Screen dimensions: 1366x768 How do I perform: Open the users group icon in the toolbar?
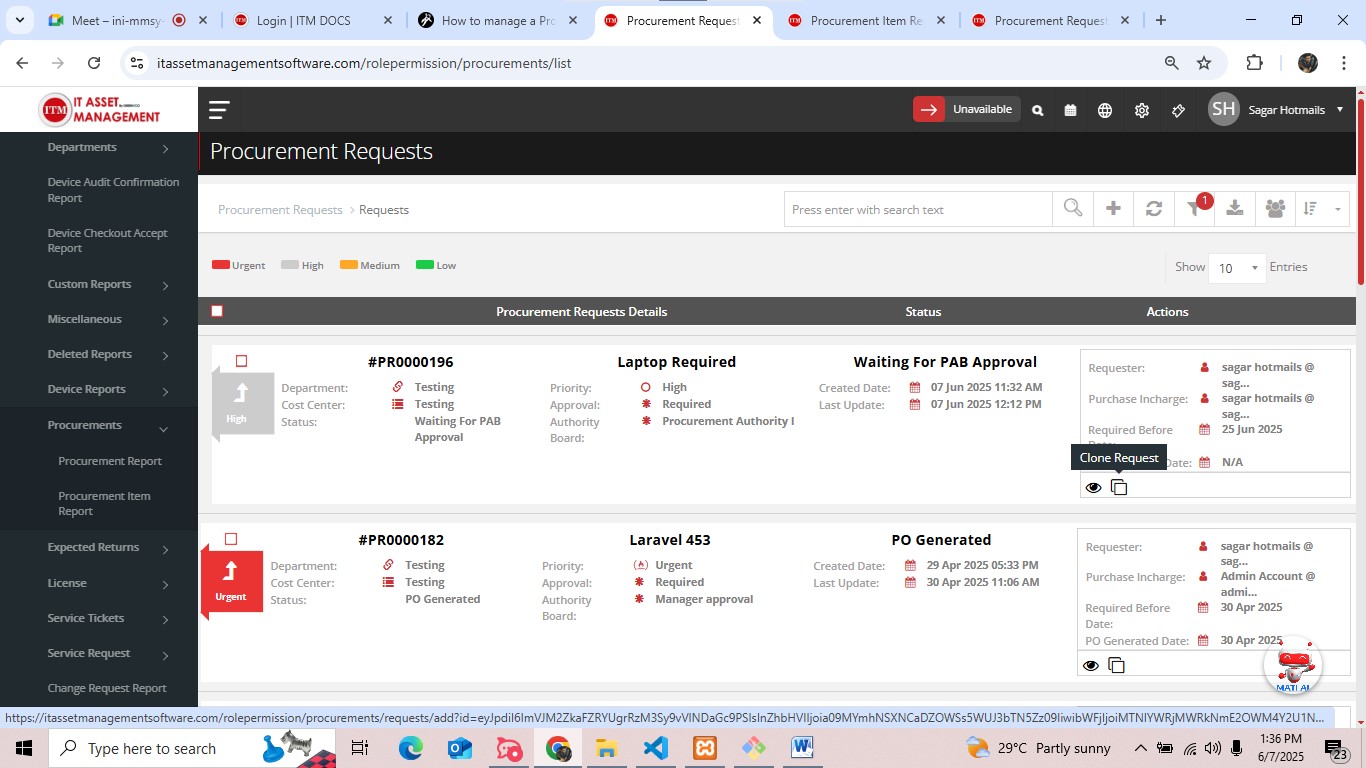click(1274, 209)
